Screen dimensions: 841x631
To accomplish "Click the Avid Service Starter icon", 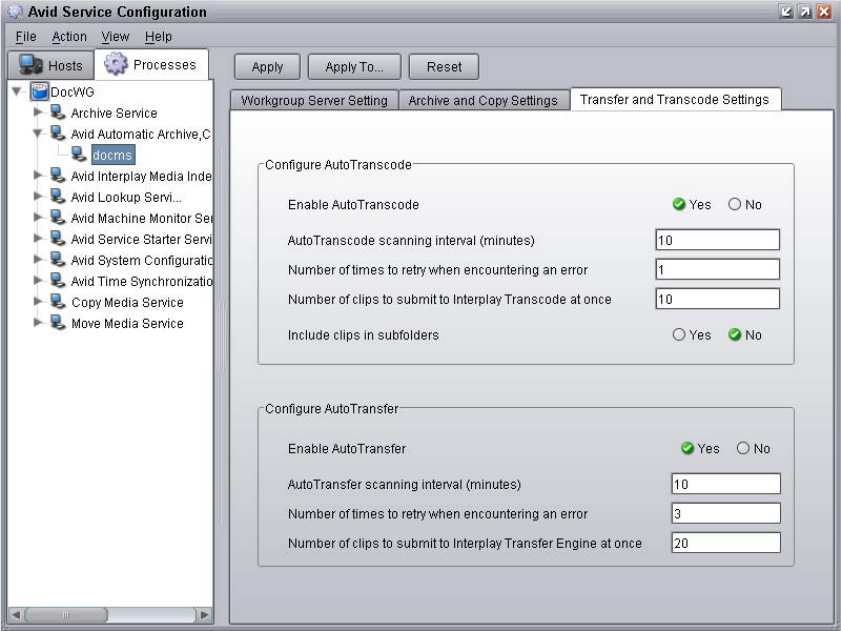I will click(x=58, y=238).
